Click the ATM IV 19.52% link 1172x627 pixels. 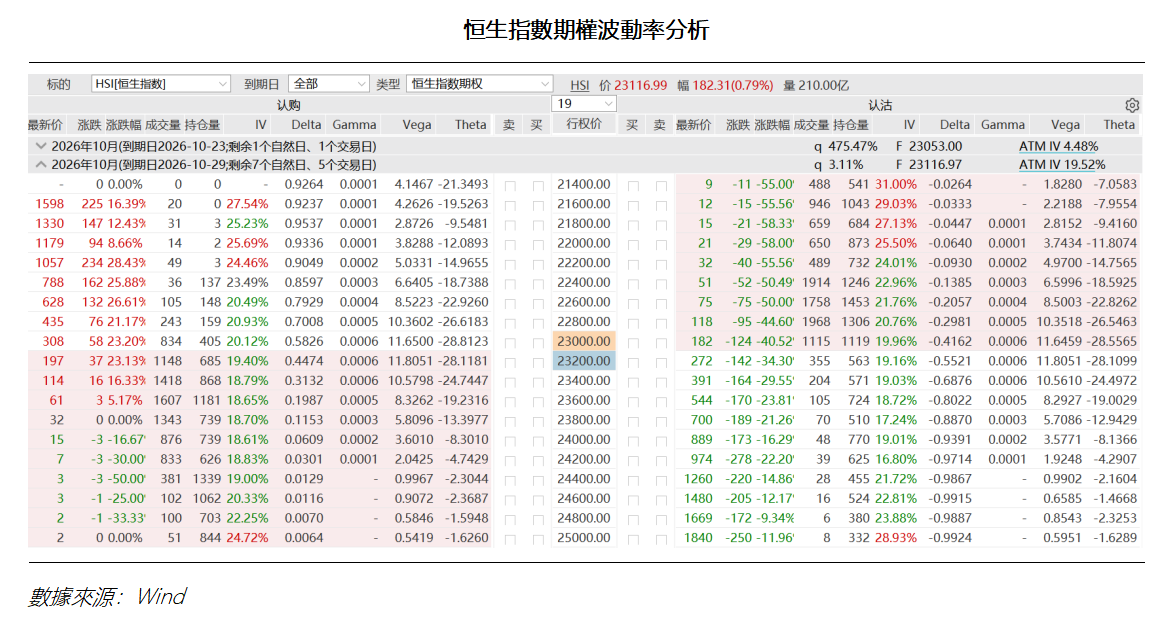tap(1061, 164)
